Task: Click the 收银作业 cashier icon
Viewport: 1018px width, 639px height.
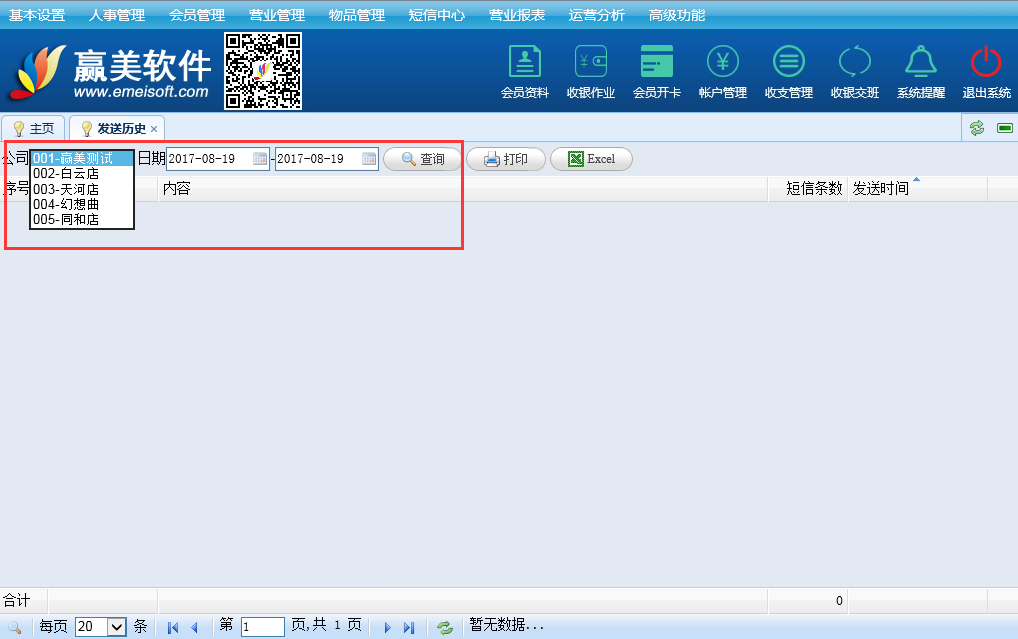Action: (590, 63)
